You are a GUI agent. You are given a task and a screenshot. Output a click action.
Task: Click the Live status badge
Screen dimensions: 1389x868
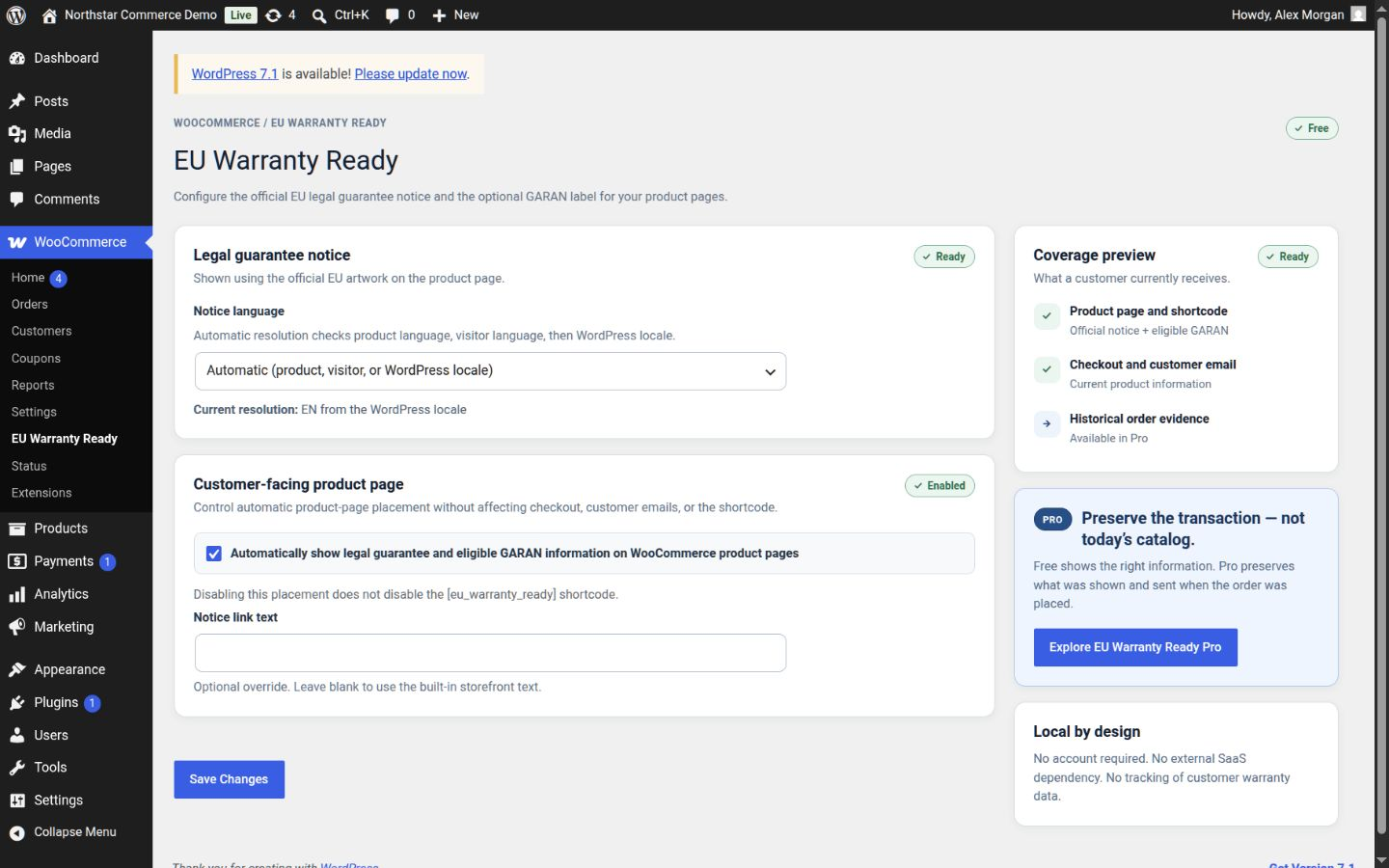(x=241, y=15)
